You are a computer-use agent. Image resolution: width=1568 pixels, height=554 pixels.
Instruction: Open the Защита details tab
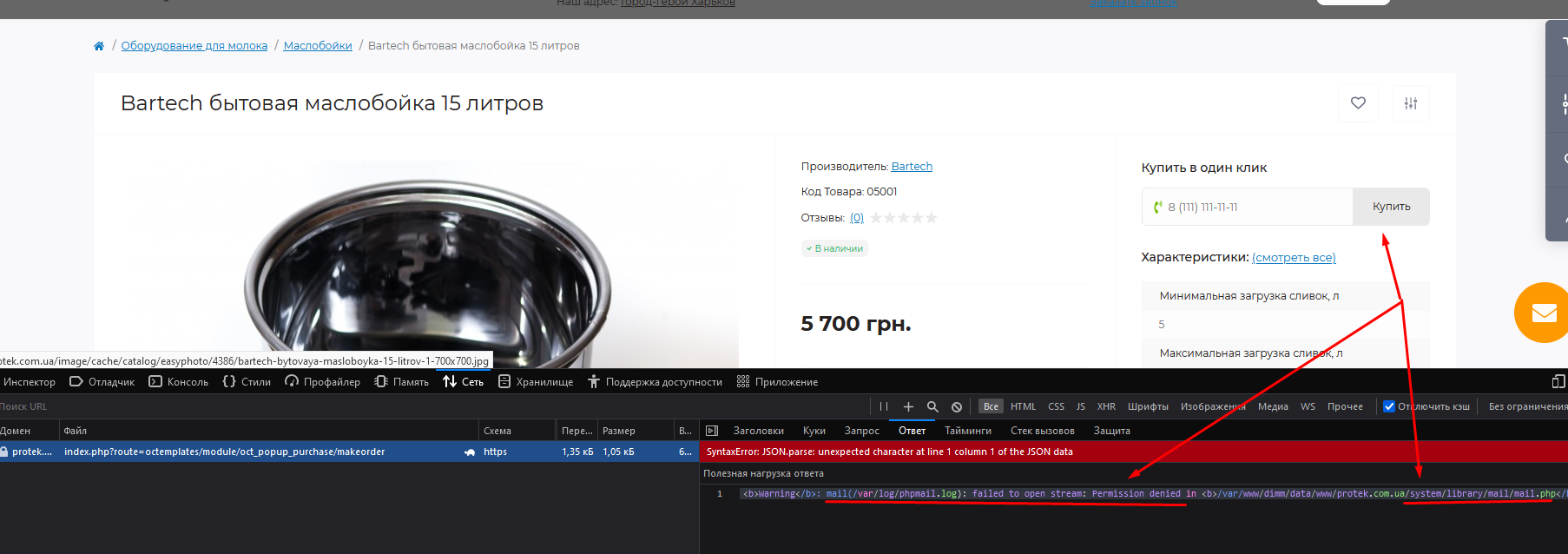click(x=1112, y=431)
